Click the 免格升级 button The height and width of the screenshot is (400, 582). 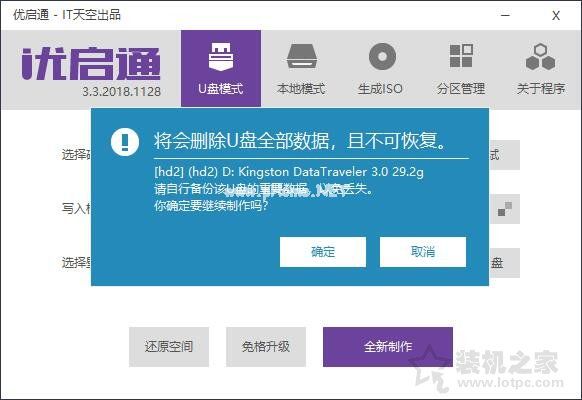[266, 347]
